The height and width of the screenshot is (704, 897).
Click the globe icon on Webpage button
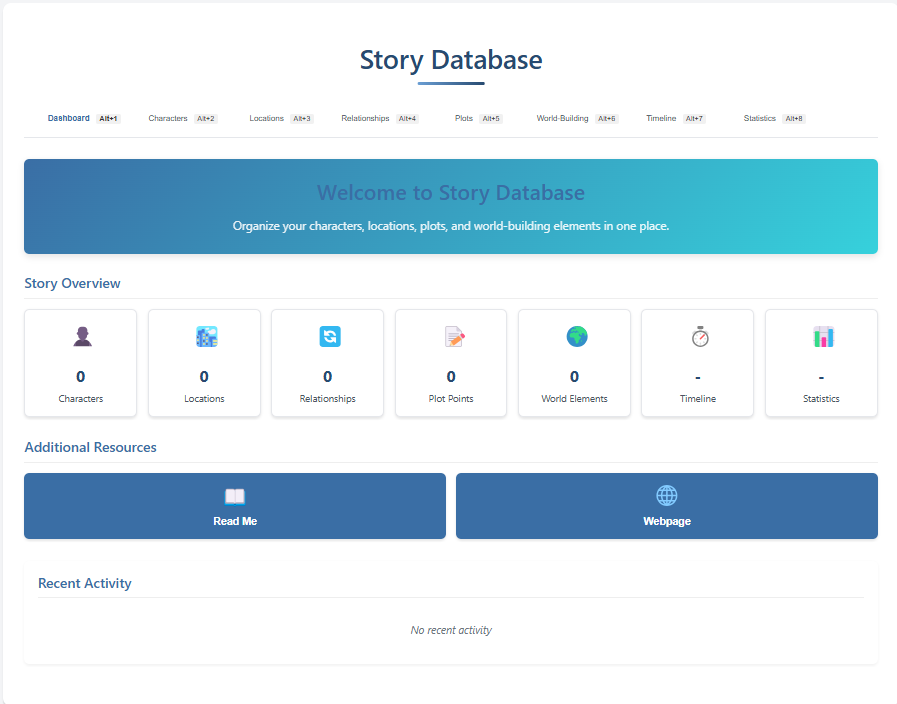tap(666, 495)
